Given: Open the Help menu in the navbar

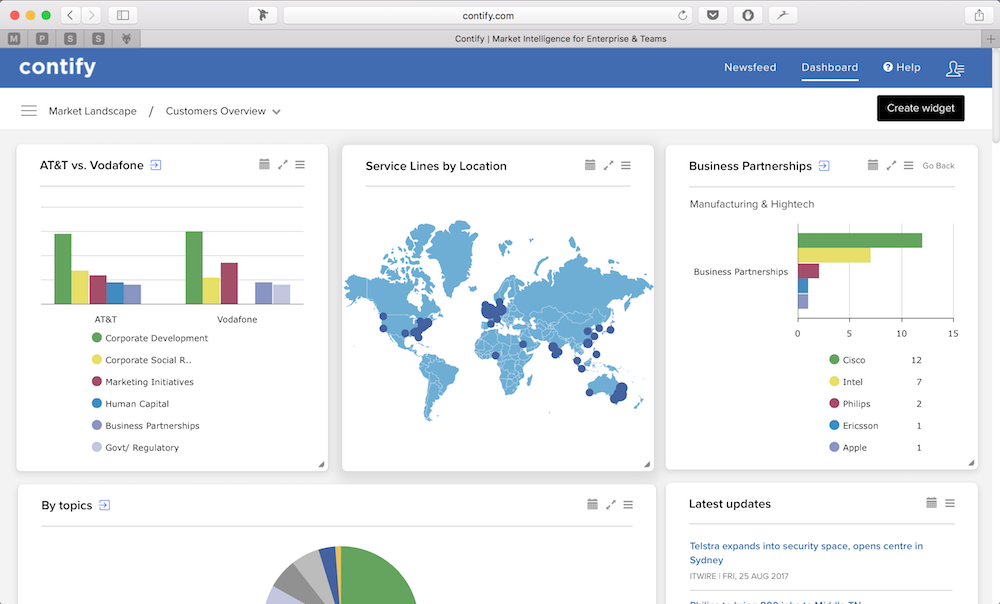Looking at the screenshot, I should [901, 67].
